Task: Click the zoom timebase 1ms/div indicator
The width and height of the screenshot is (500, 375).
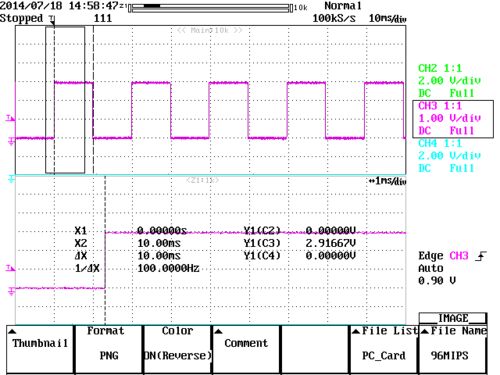Action: point(387,181)
